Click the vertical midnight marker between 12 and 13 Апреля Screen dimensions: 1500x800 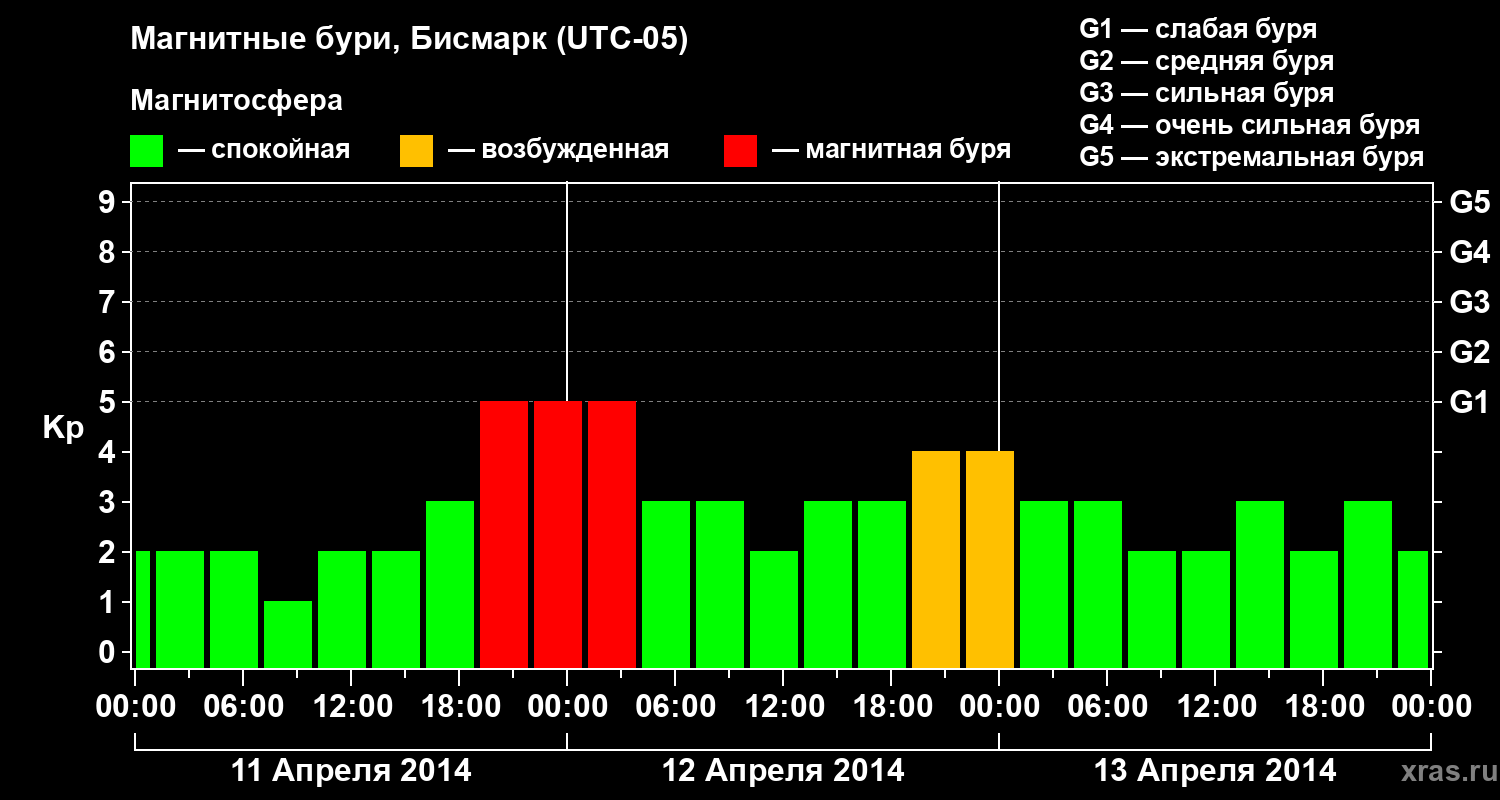tap(999, 315)
